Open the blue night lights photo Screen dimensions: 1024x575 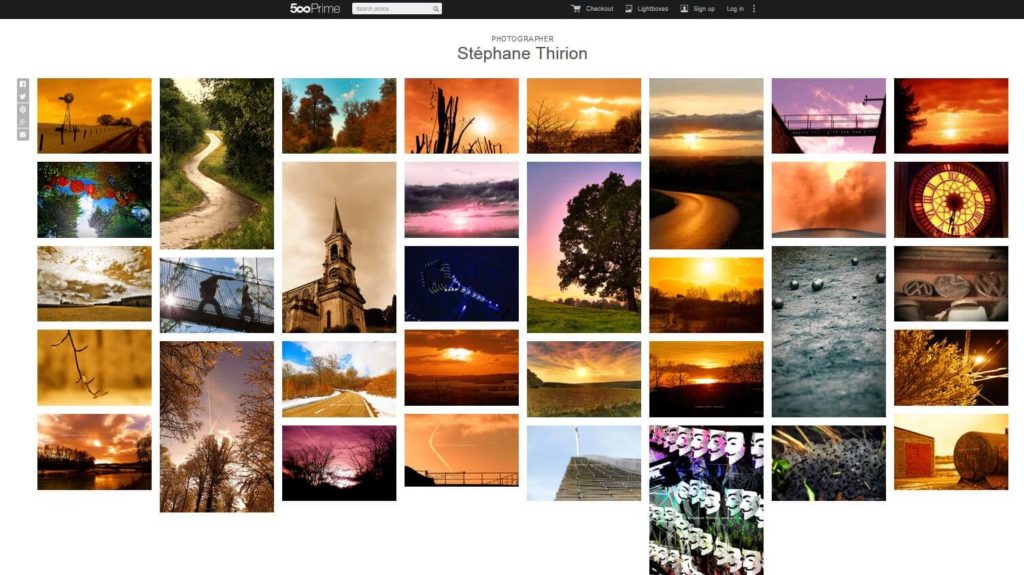462,284
